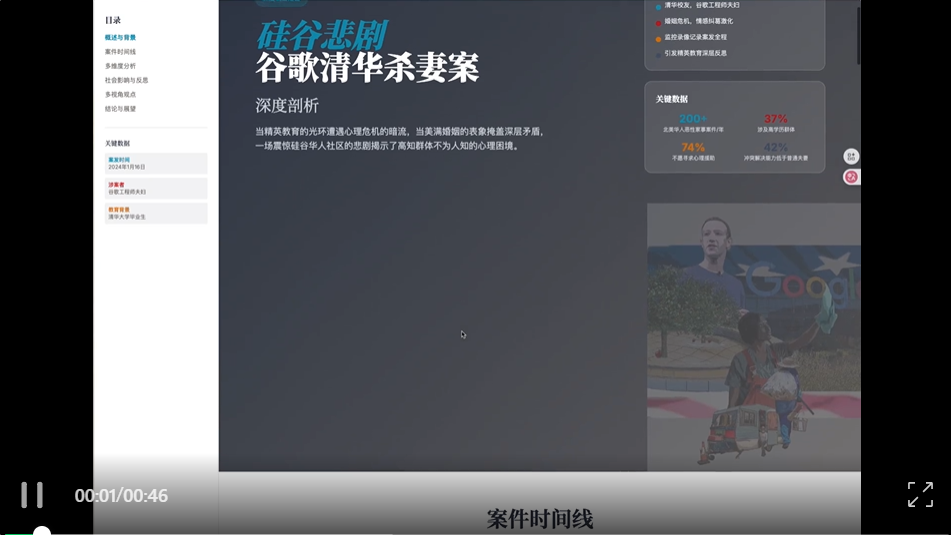Click the 200+ statistic value

pyautogui.click(x=693, y=119)
